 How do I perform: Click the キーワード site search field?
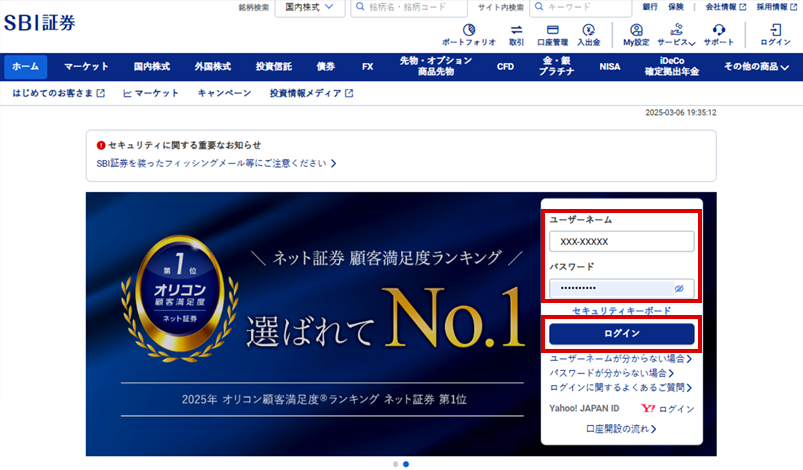[580, 7]
